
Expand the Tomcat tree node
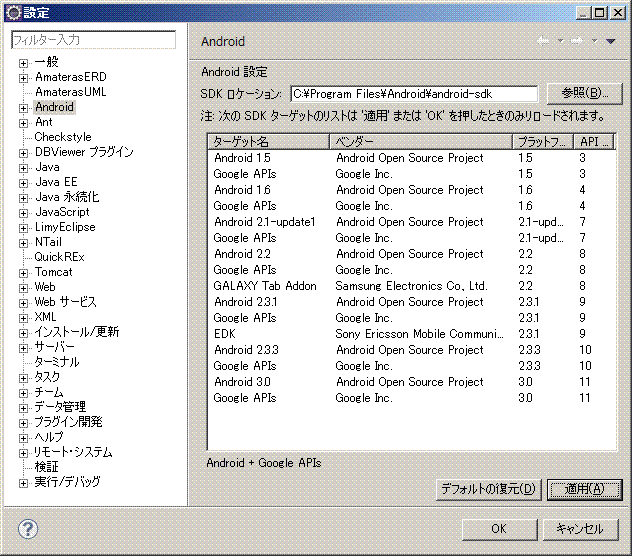(x=23, y=273)
